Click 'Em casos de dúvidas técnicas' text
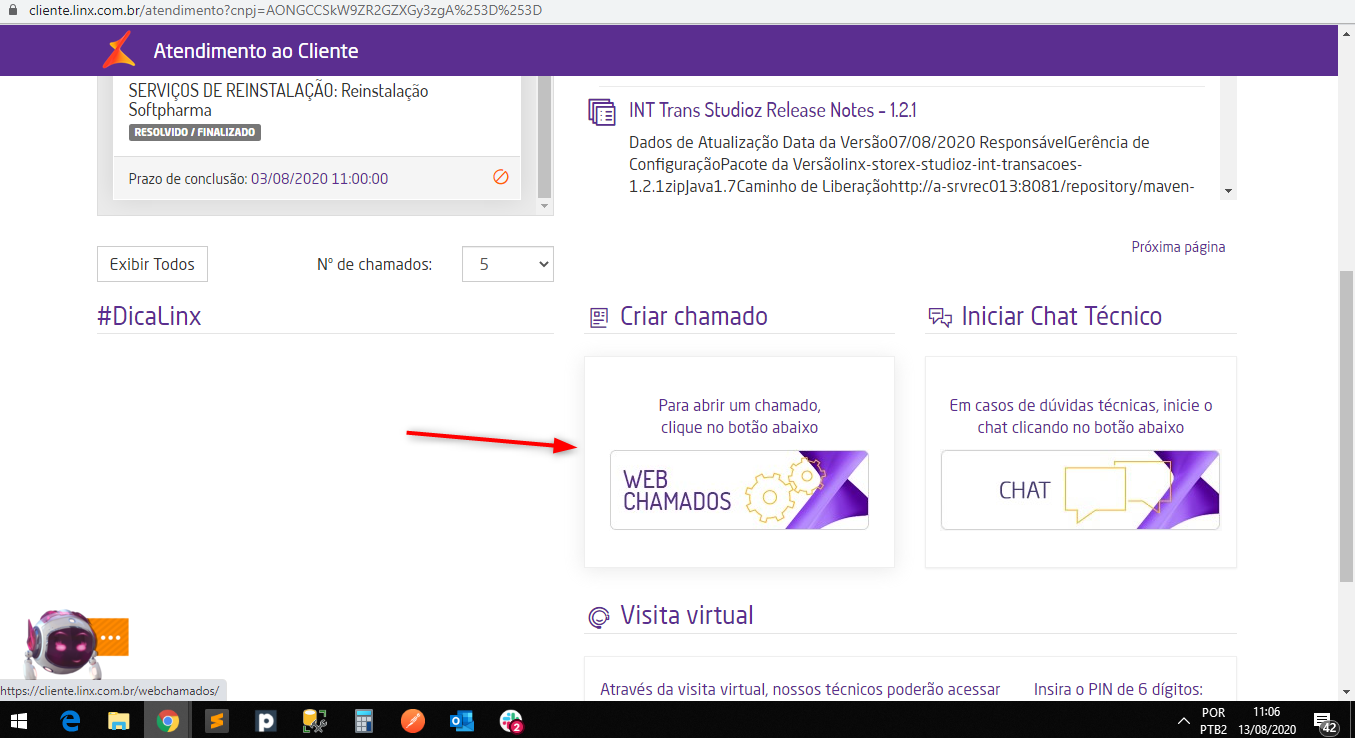 (x=1080, y=416)
